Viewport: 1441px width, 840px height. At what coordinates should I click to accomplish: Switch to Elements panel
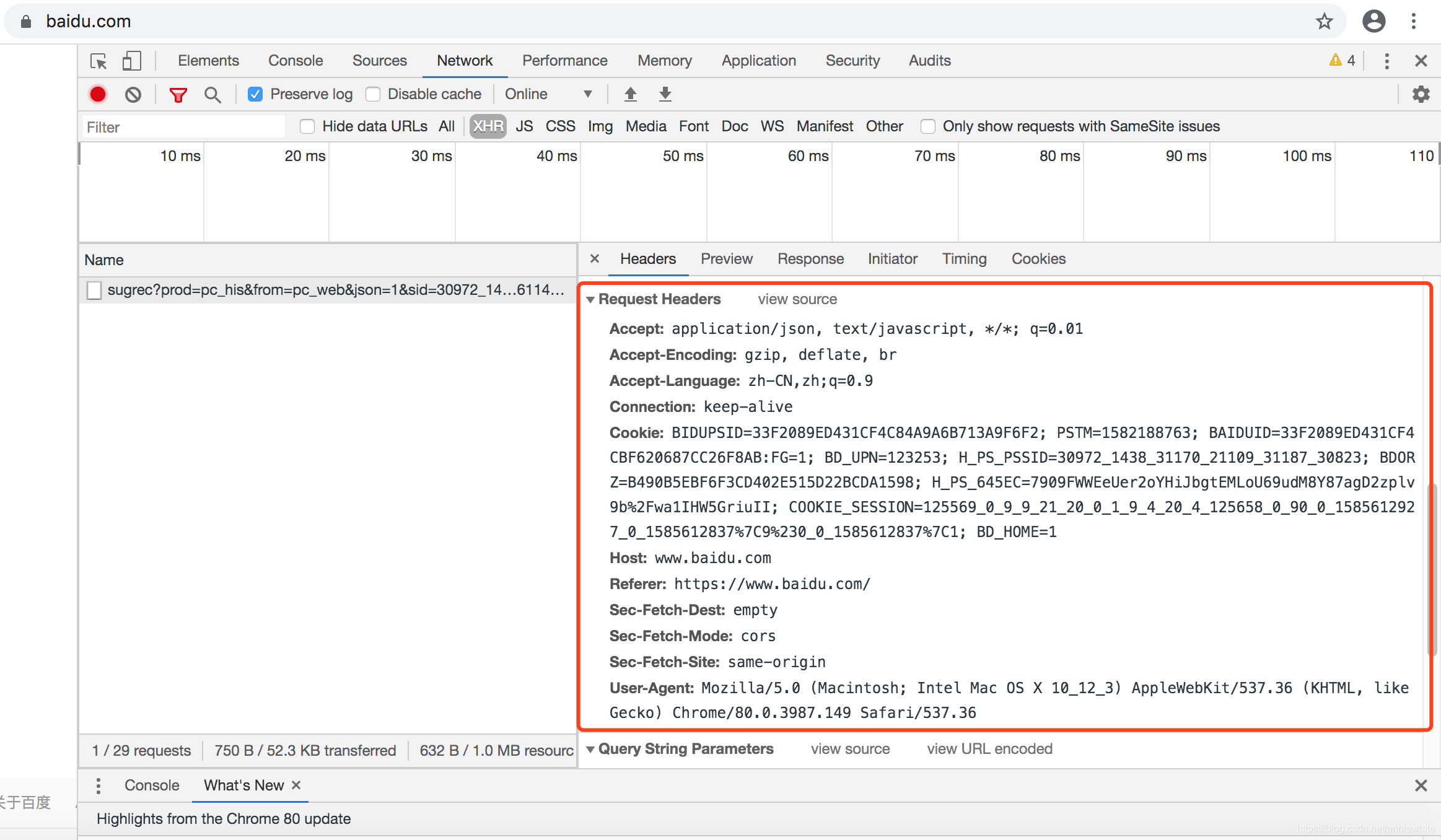tap(208, 61)
